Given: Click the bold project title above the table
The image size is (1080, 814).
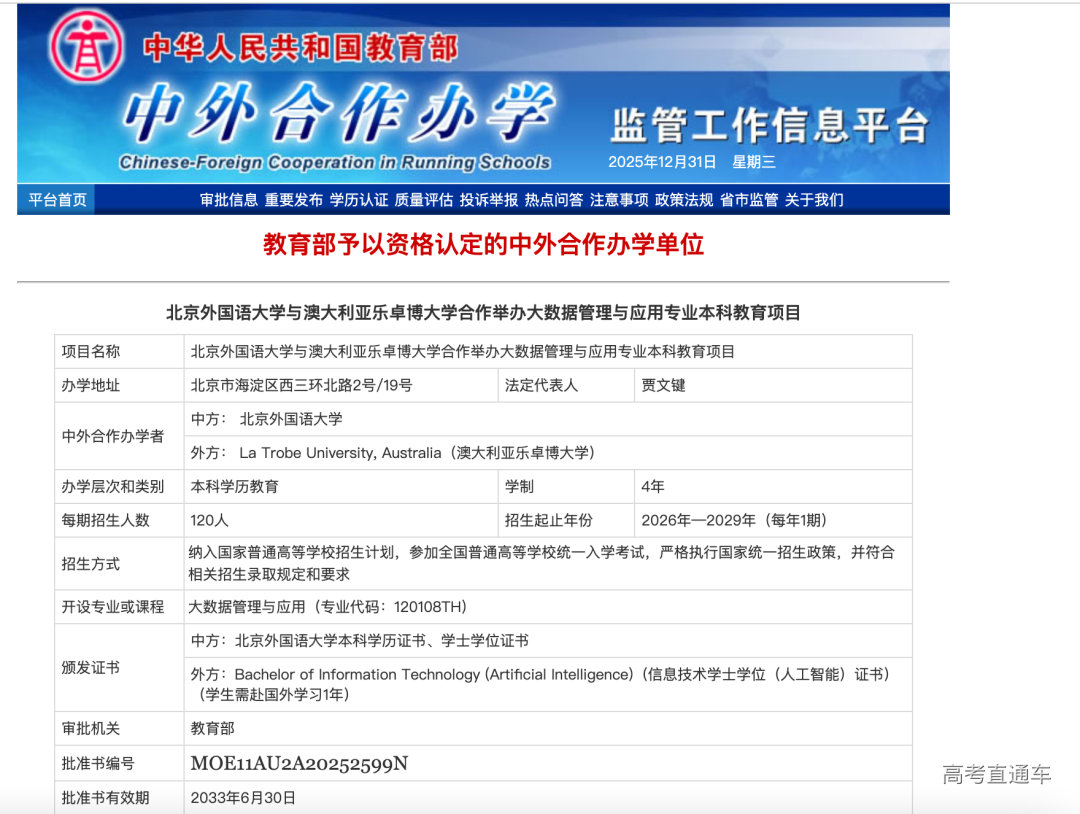Looking at the screenshot, I should (x=483, y=313).
